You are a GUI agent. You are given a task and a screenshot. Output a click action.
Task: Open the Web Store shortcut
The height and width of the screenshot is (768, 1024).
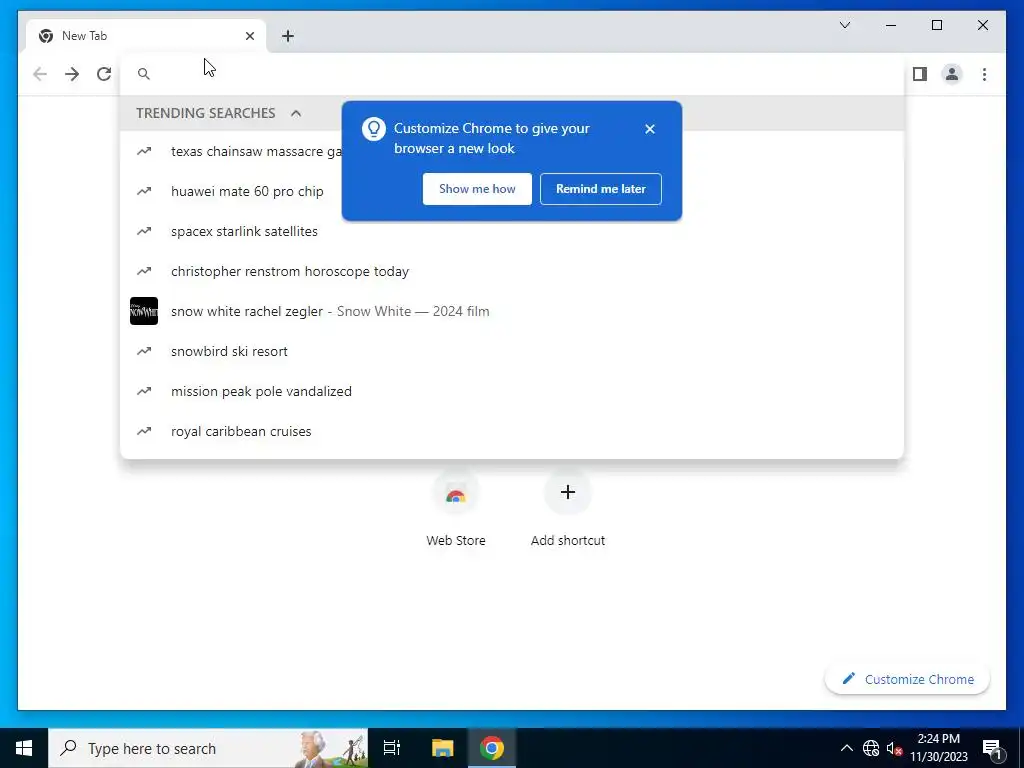(456, 509)
